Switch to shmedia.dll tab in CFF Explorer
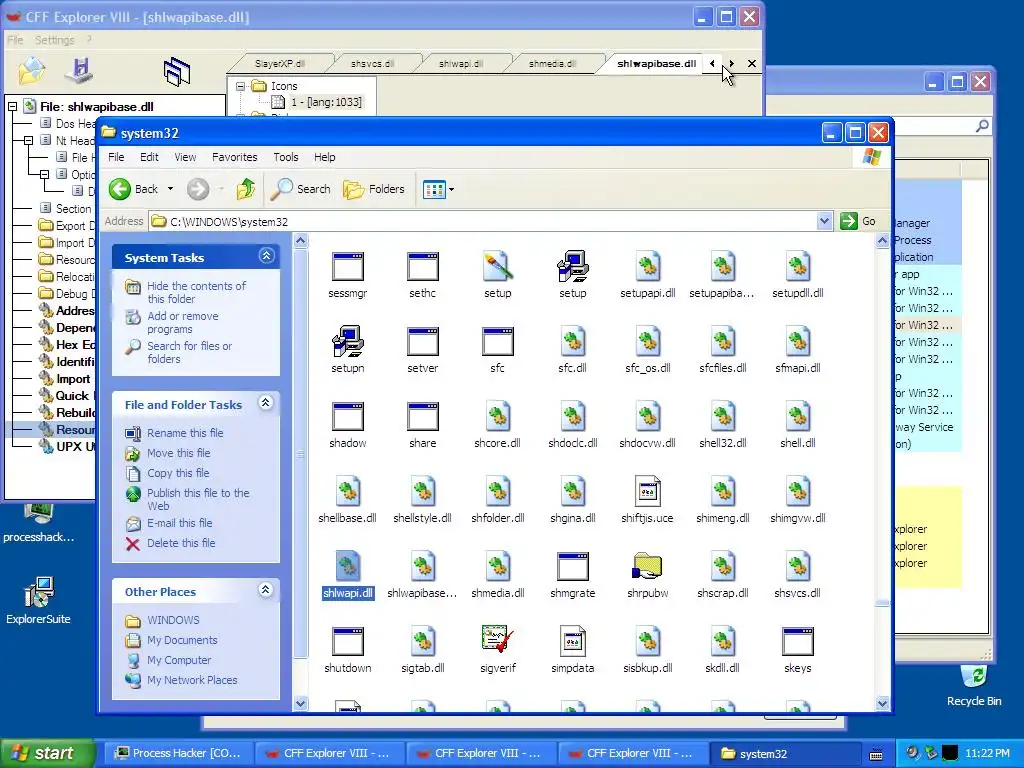This screenshot has width=1024, height=768. pyautogui.click(x=552, y=63)
